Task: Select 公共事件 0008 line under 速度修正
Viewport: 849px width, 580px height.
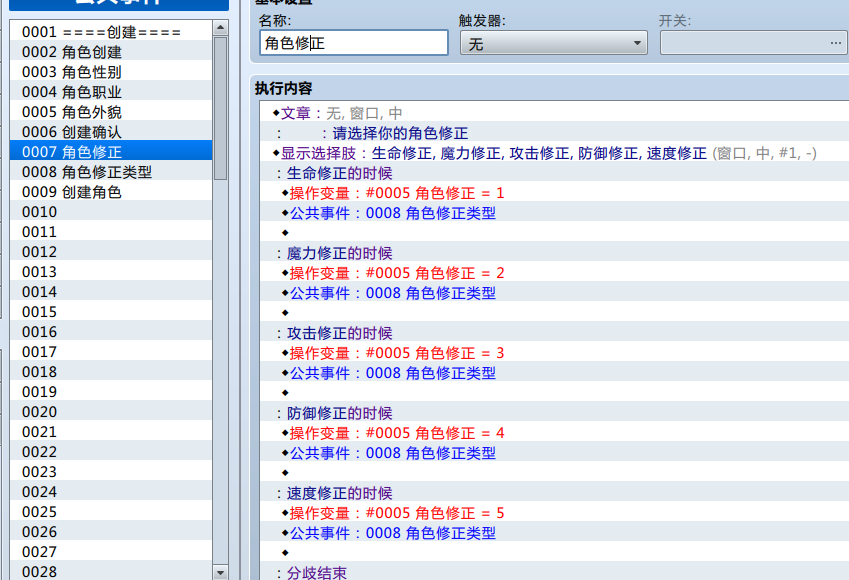Action: pos(554,533)
